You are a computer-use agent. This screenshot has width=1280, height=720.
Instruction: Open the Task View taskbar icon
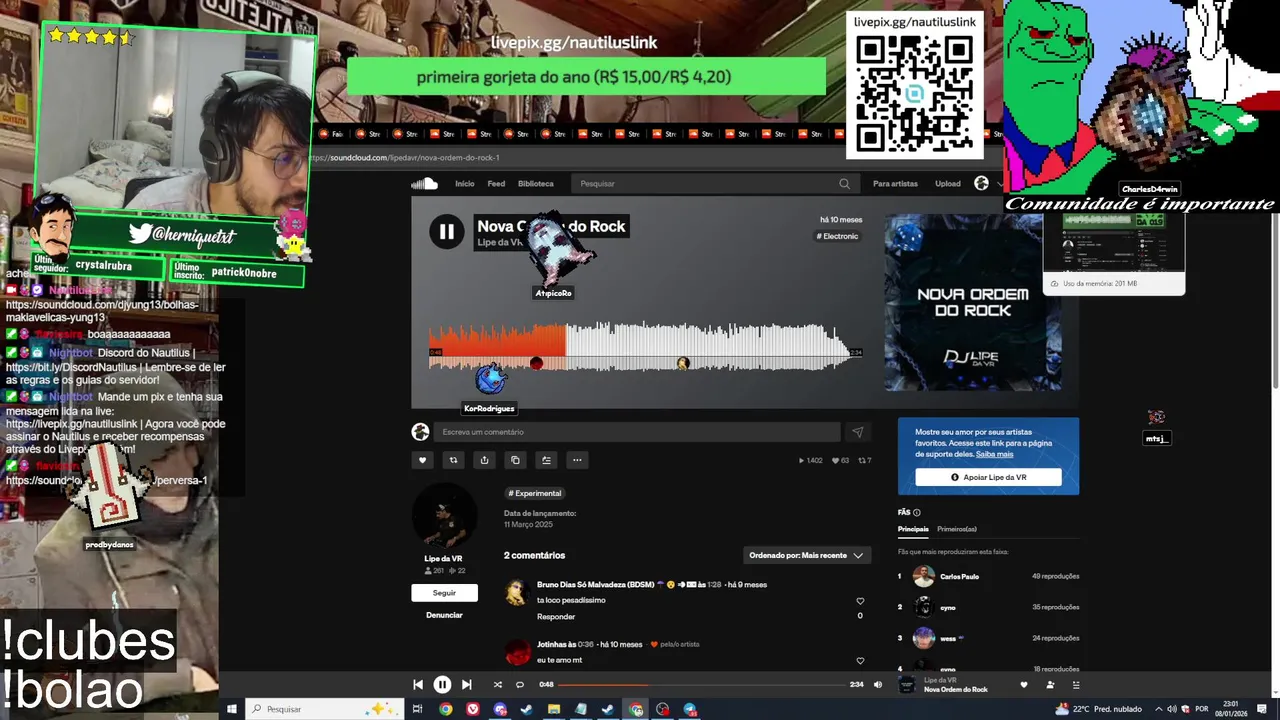(418, 709)
